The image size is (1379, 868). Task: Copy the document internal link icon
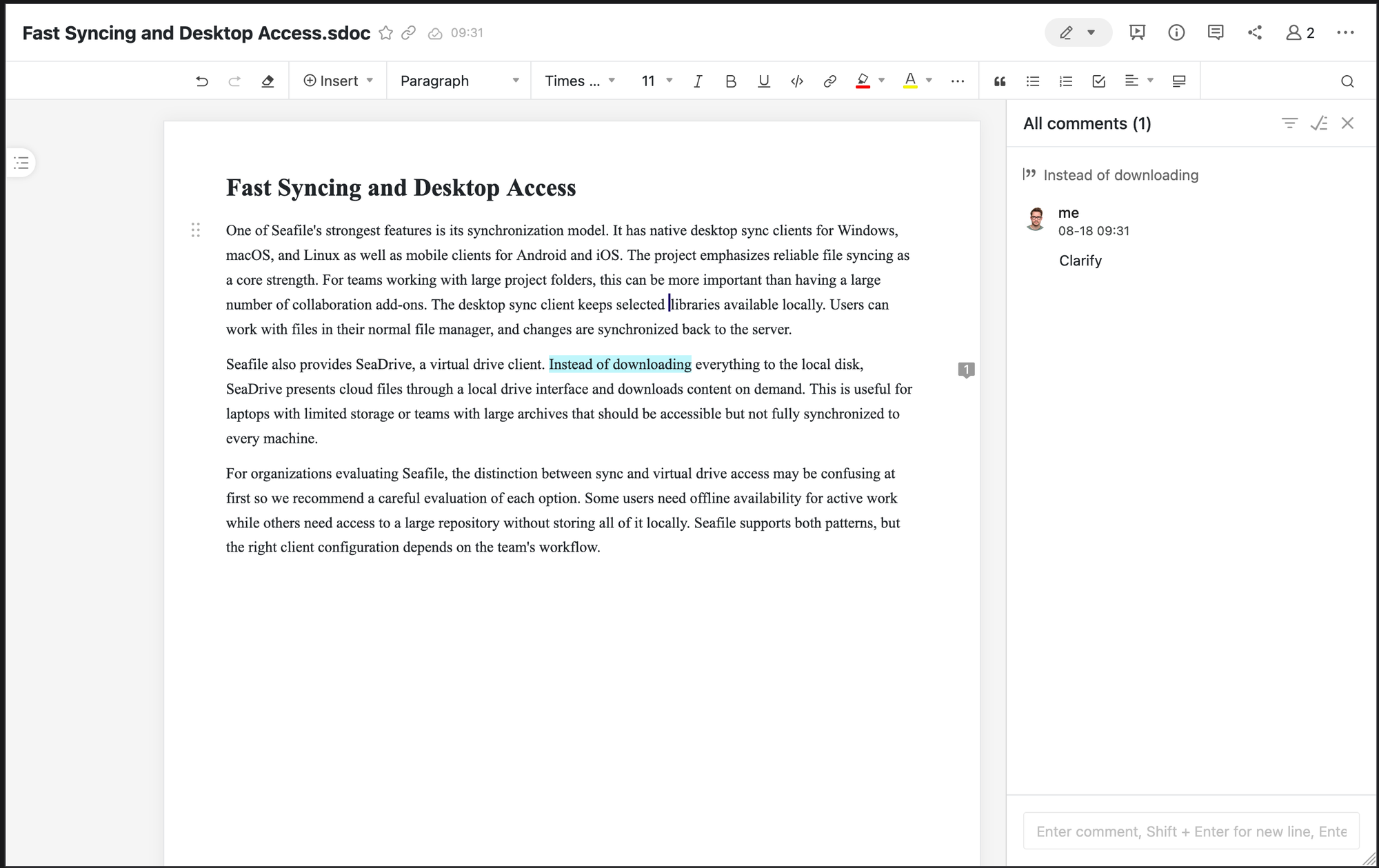[x=409, y=32]
